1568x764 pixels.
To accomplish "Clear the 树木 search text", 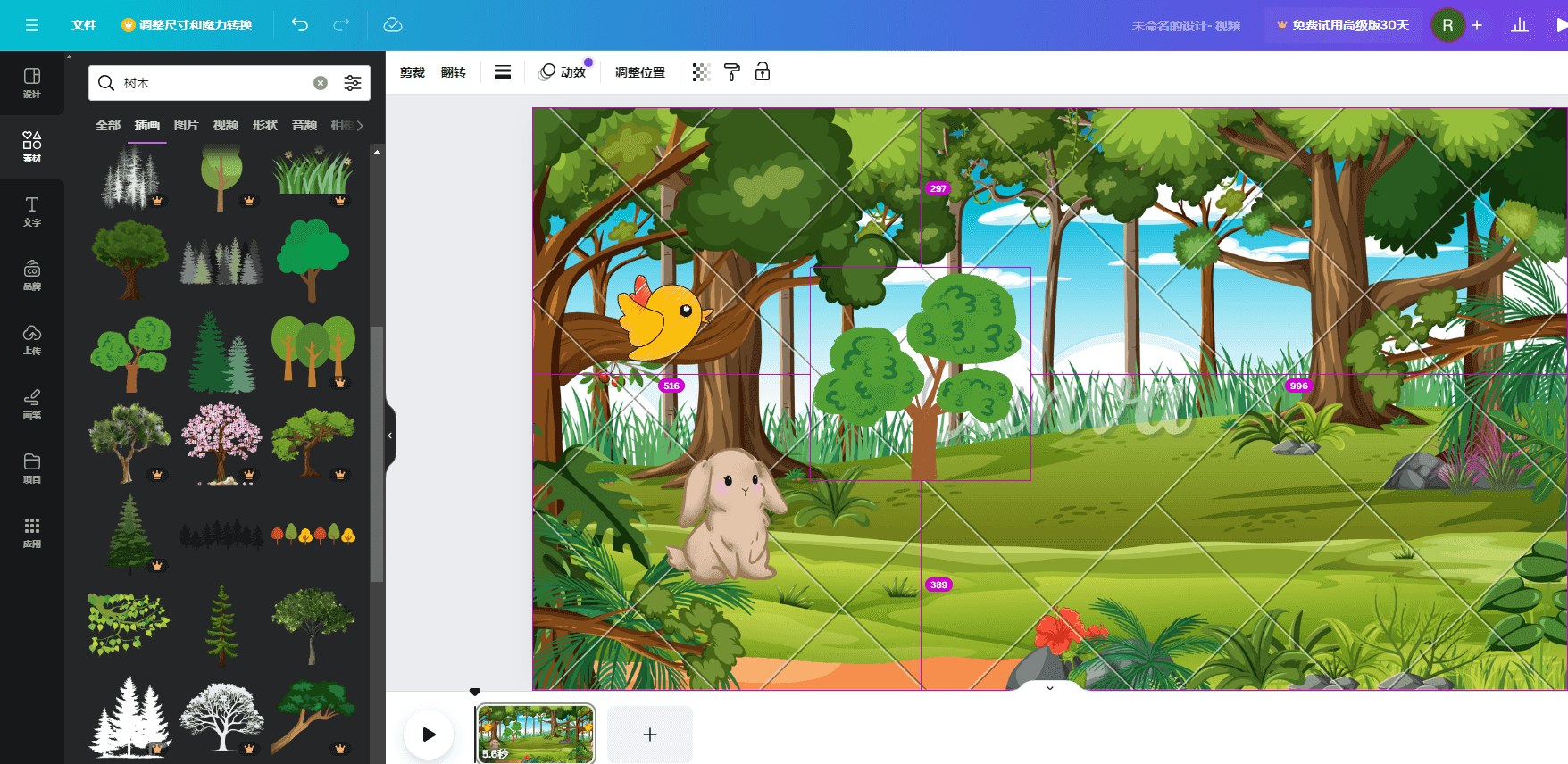I will (x=321, y=83).
